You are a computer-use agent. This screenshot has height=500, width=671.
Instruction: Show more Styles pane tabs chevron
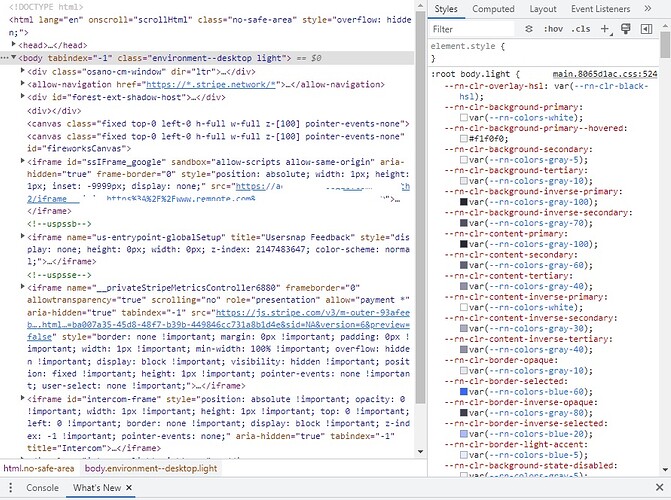tap(647, 9)
